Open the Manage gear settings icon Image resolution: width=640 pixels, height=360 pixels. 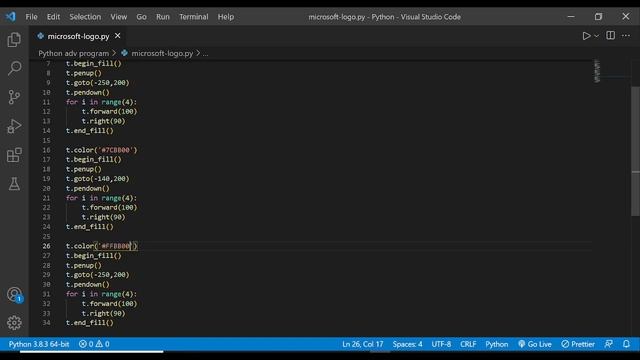pyautogui.click(x=14, y=323)
